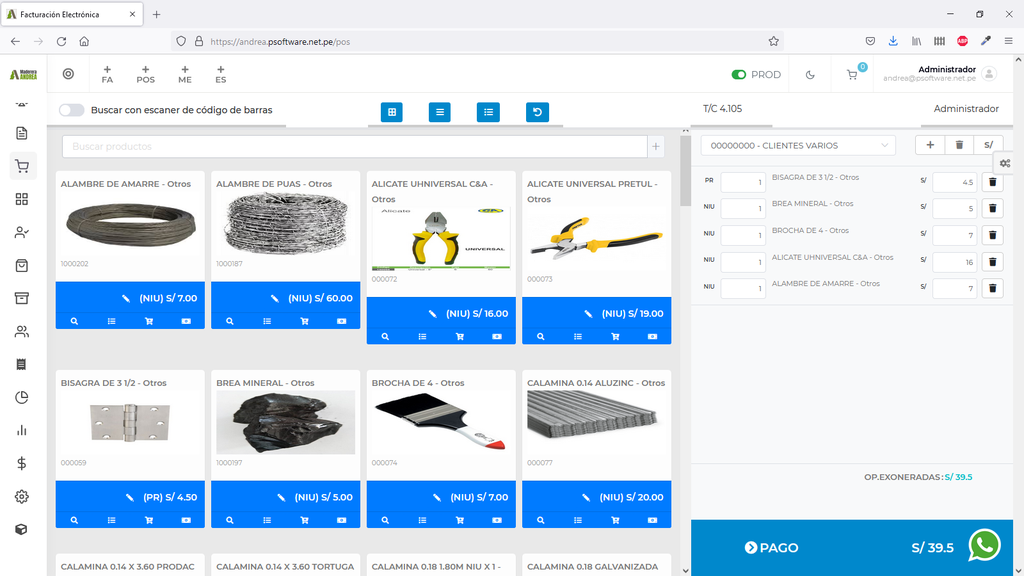Toggle dark mode with the moon icon

click(x=810, y=74)
